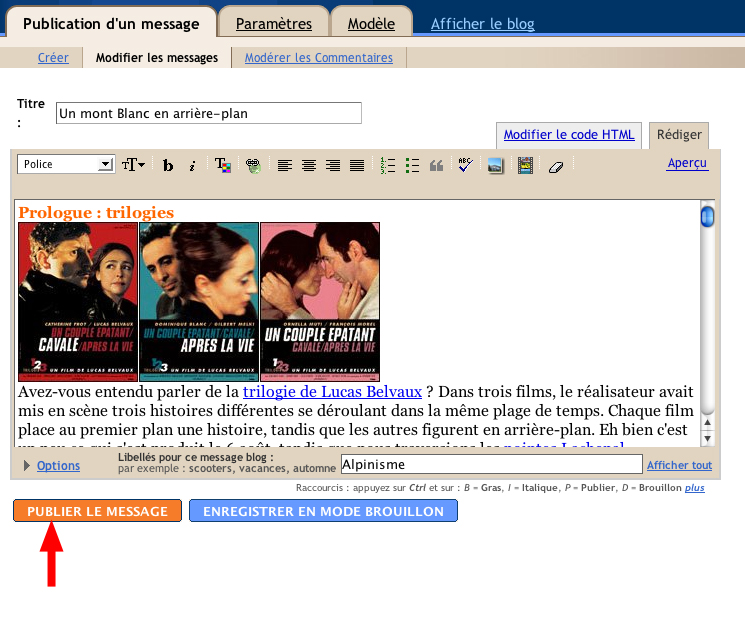The image size is (745, 624).
Task: Open the font size dropdown
Action: point(133,164)
